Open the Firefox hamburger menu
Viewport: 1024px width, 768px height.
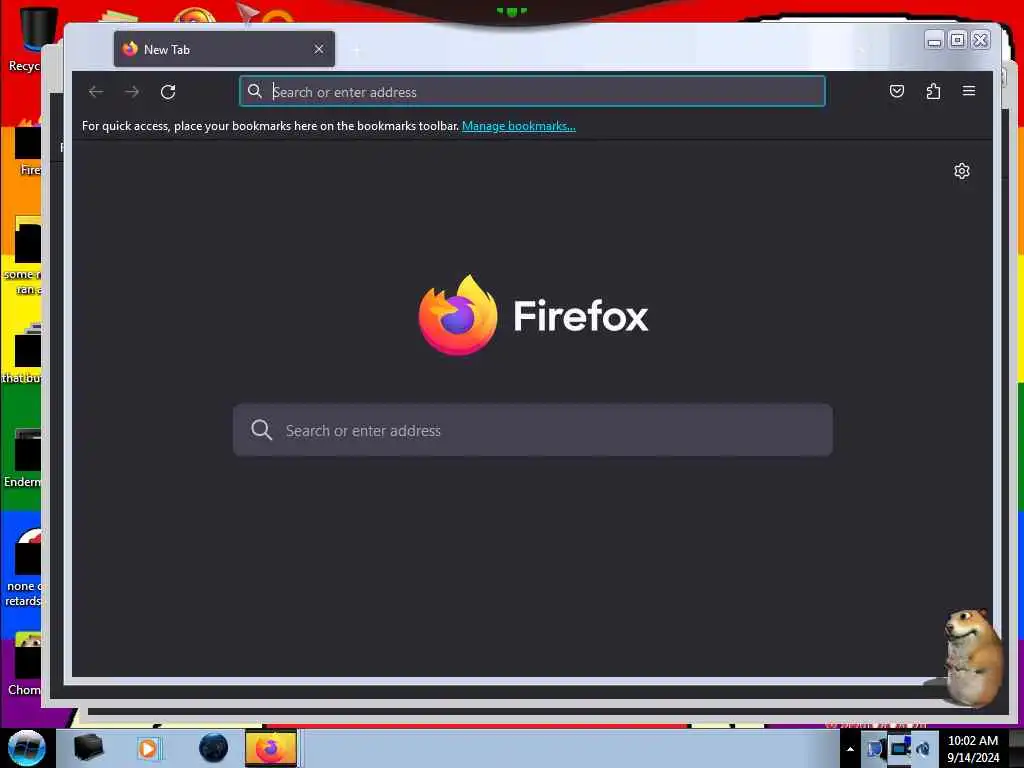tap(968, 91)
